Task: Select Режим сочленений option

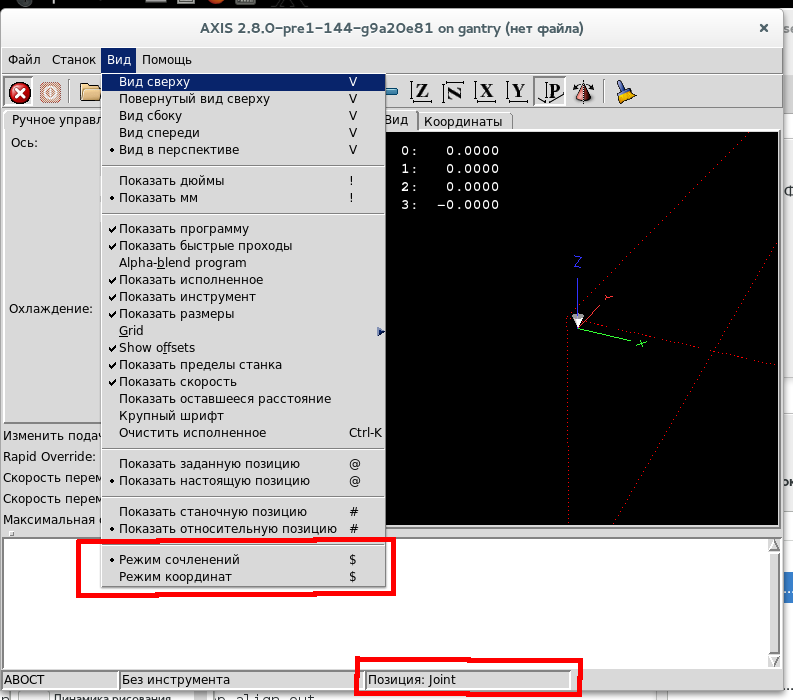Action: click(243, 560)
